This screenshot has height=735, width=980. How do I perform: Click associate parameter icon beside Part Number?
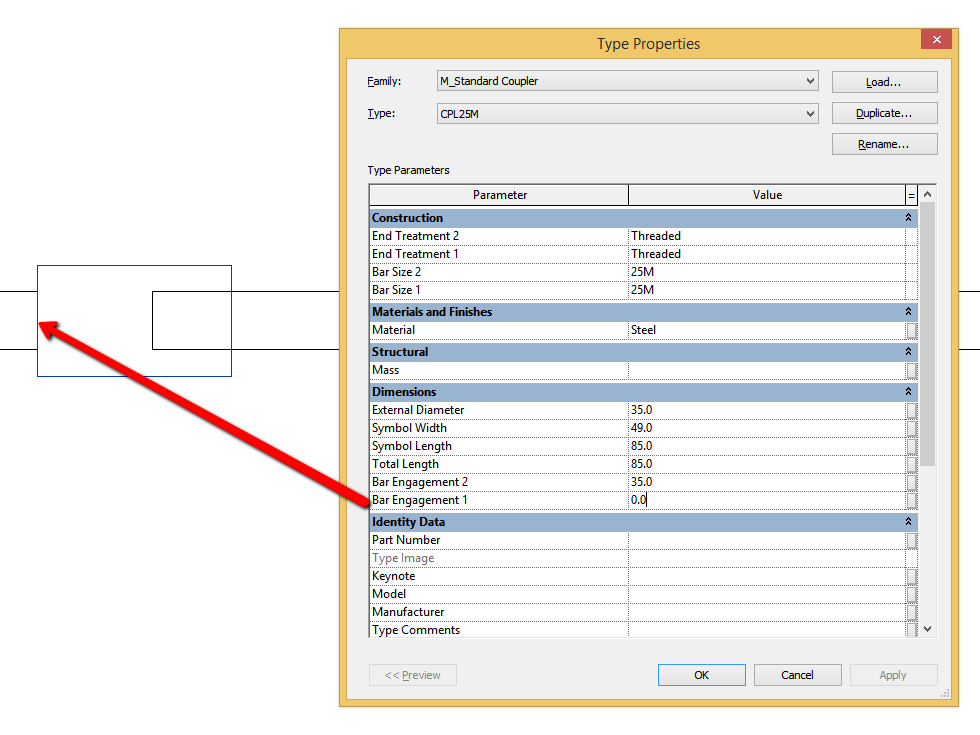coord(911,540)
